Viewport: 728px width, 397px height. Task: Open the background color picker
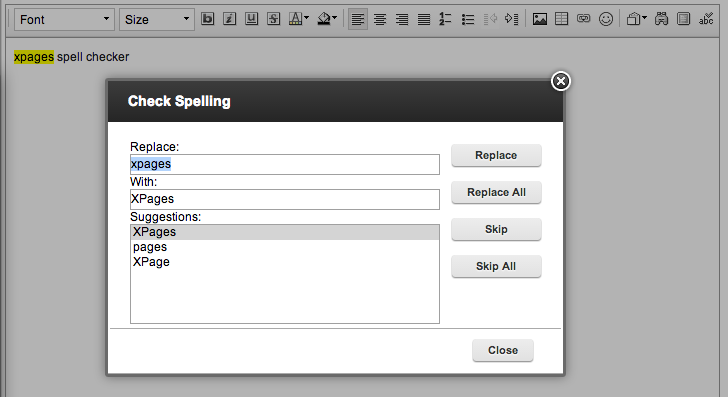pos(327,19)
